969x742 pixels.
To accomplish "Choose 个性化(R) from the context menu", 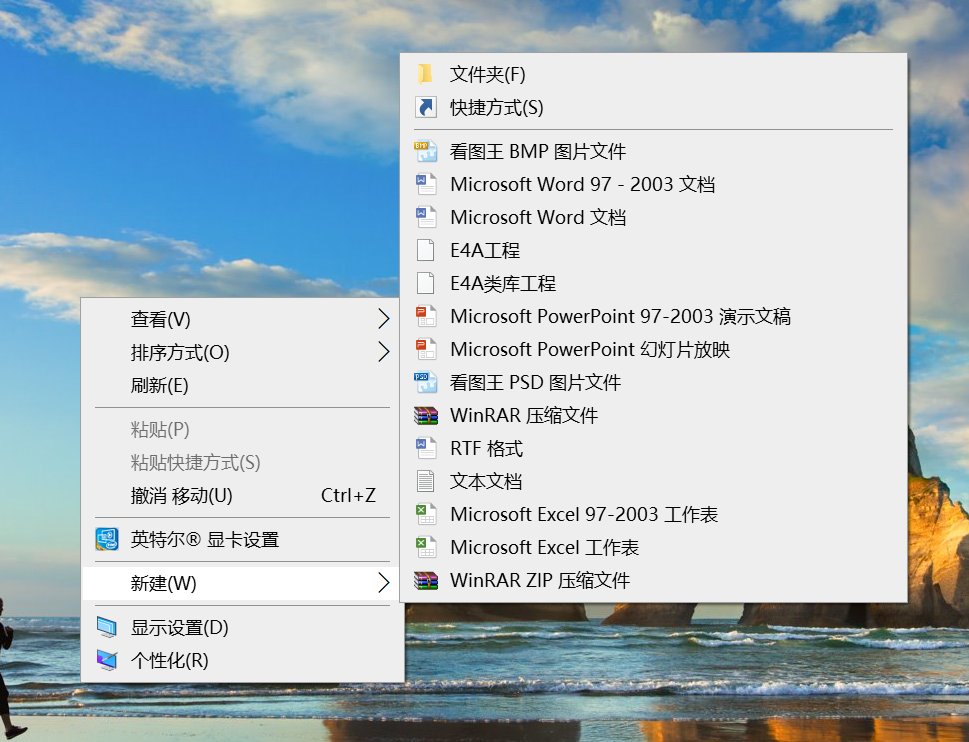I will tap(243, 660).
